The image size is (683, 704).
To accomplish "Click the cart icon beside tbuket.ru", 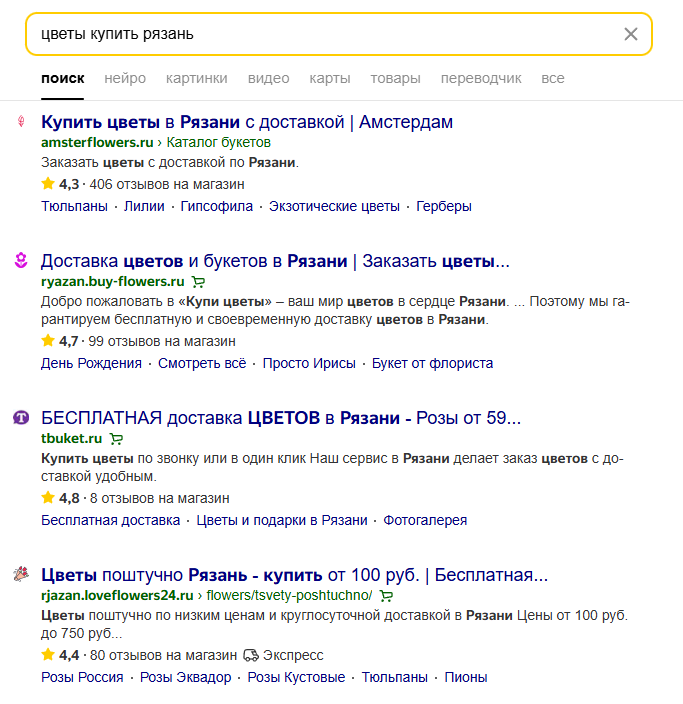I will pos(116,438).
